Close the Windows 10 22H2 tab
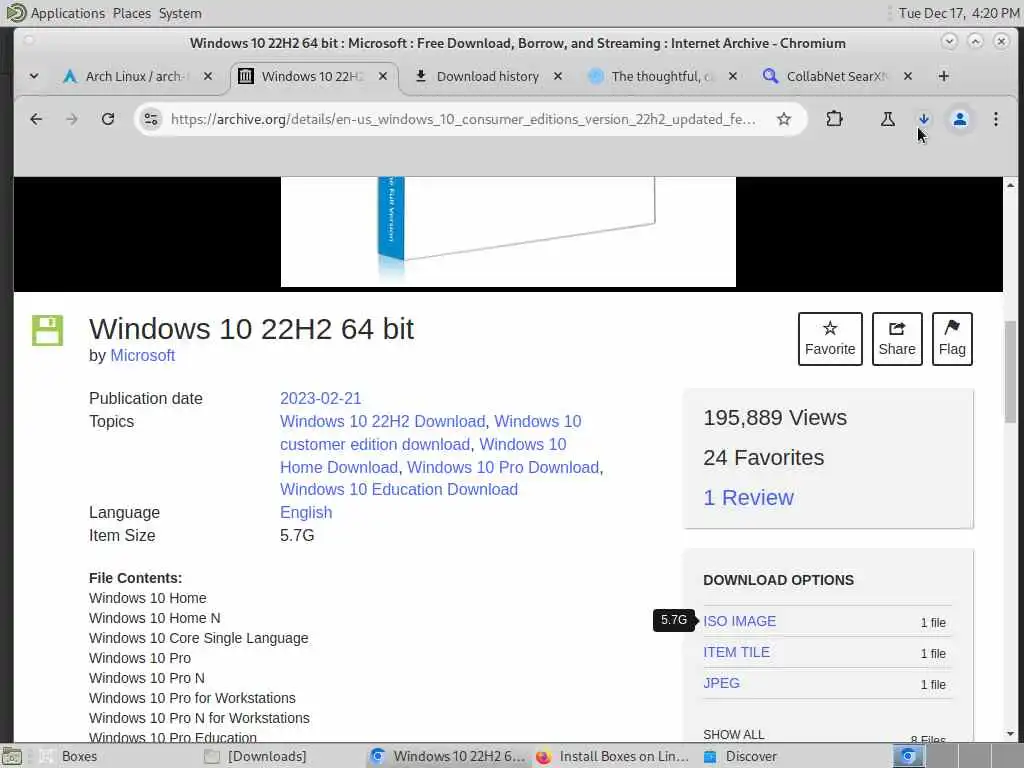This screenshot has height=768, width=1024. point(383,76)
